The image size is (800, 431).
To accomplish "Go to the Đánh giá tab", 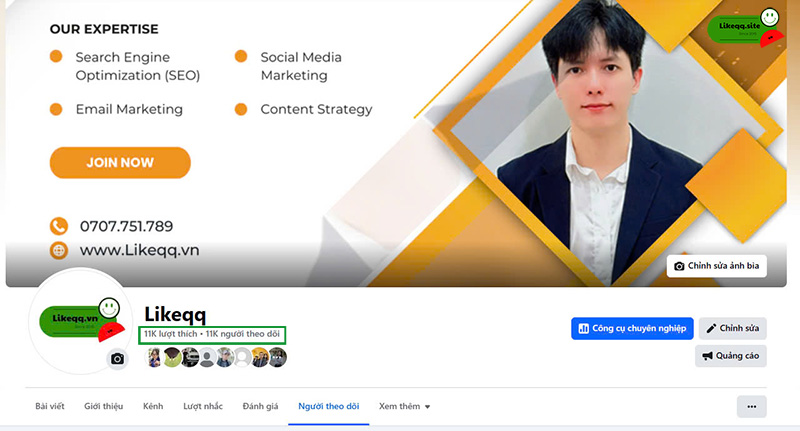I will coord(260,407).
